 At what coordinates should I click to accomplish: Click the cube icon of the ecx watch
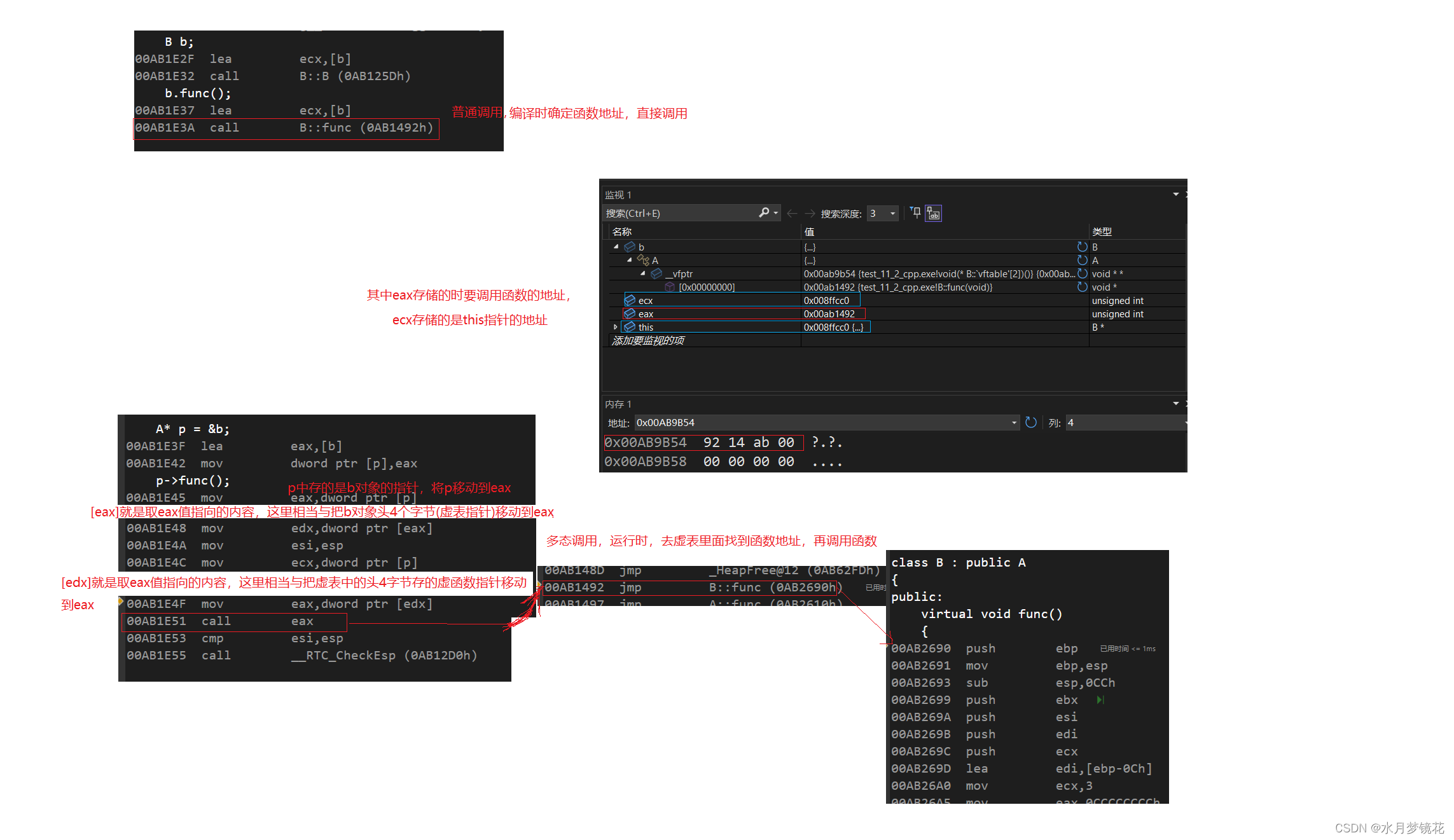coord(630,300)
